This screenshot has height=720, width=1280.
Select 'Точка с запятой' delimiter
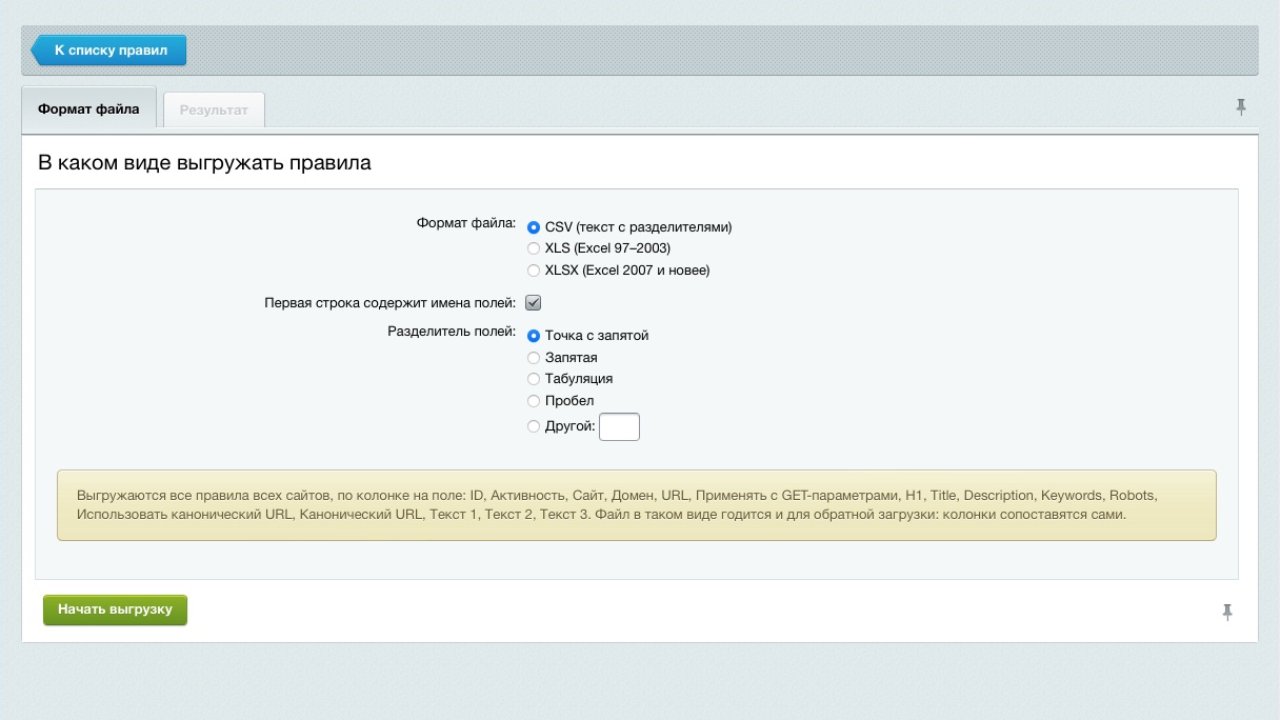[x=533, y=336]
